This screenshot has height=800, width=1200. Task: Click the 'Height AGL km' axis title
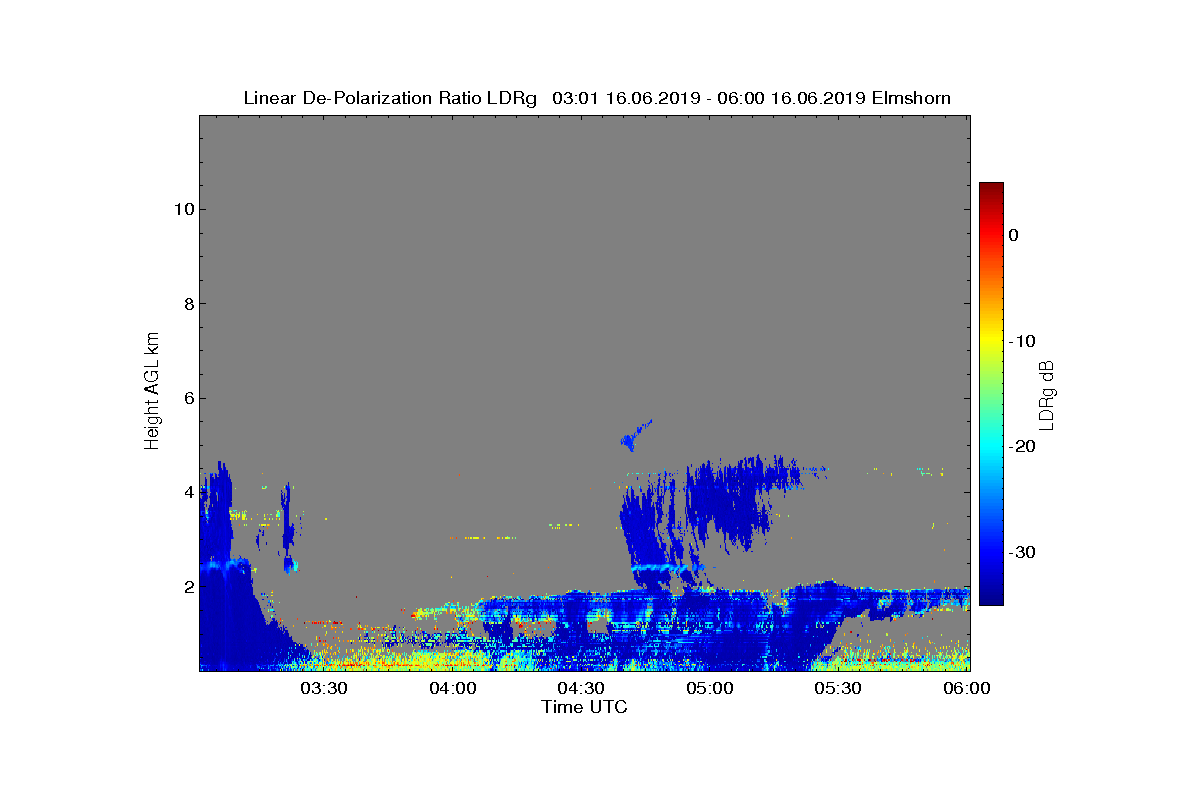(152, 392)
